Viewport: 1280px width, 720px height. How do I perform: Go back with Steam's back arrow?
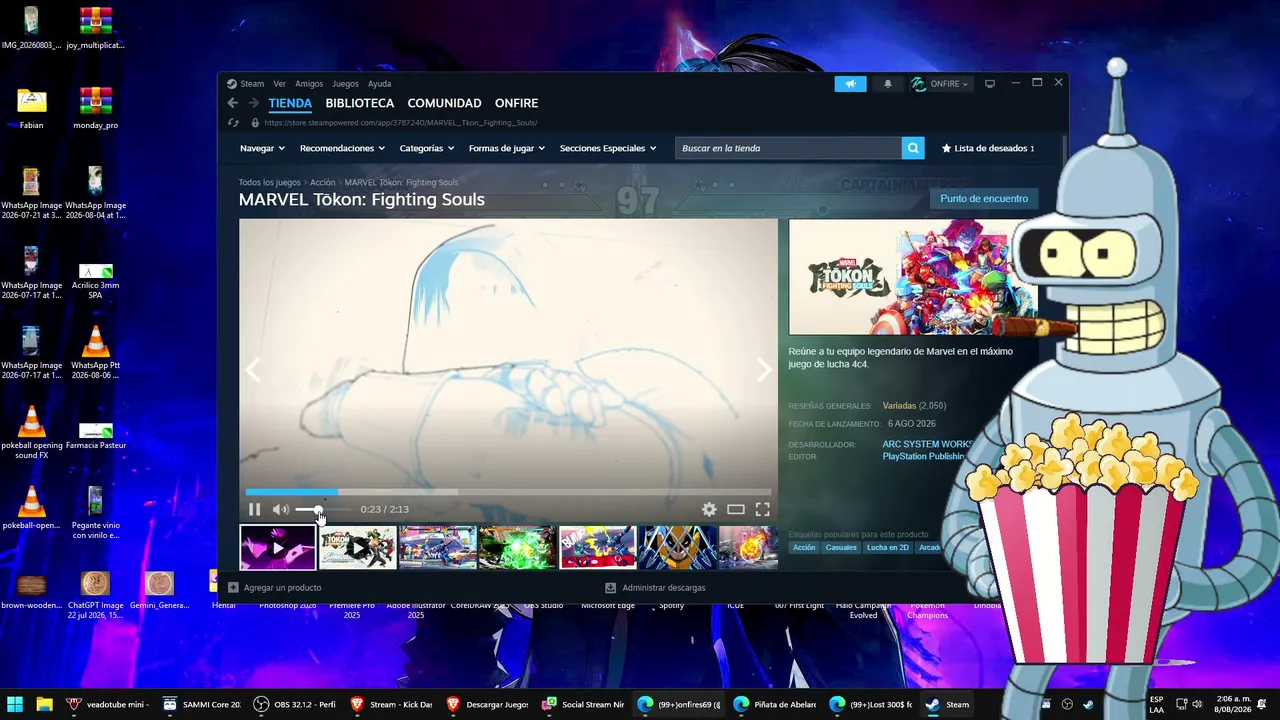click(233, 103)
